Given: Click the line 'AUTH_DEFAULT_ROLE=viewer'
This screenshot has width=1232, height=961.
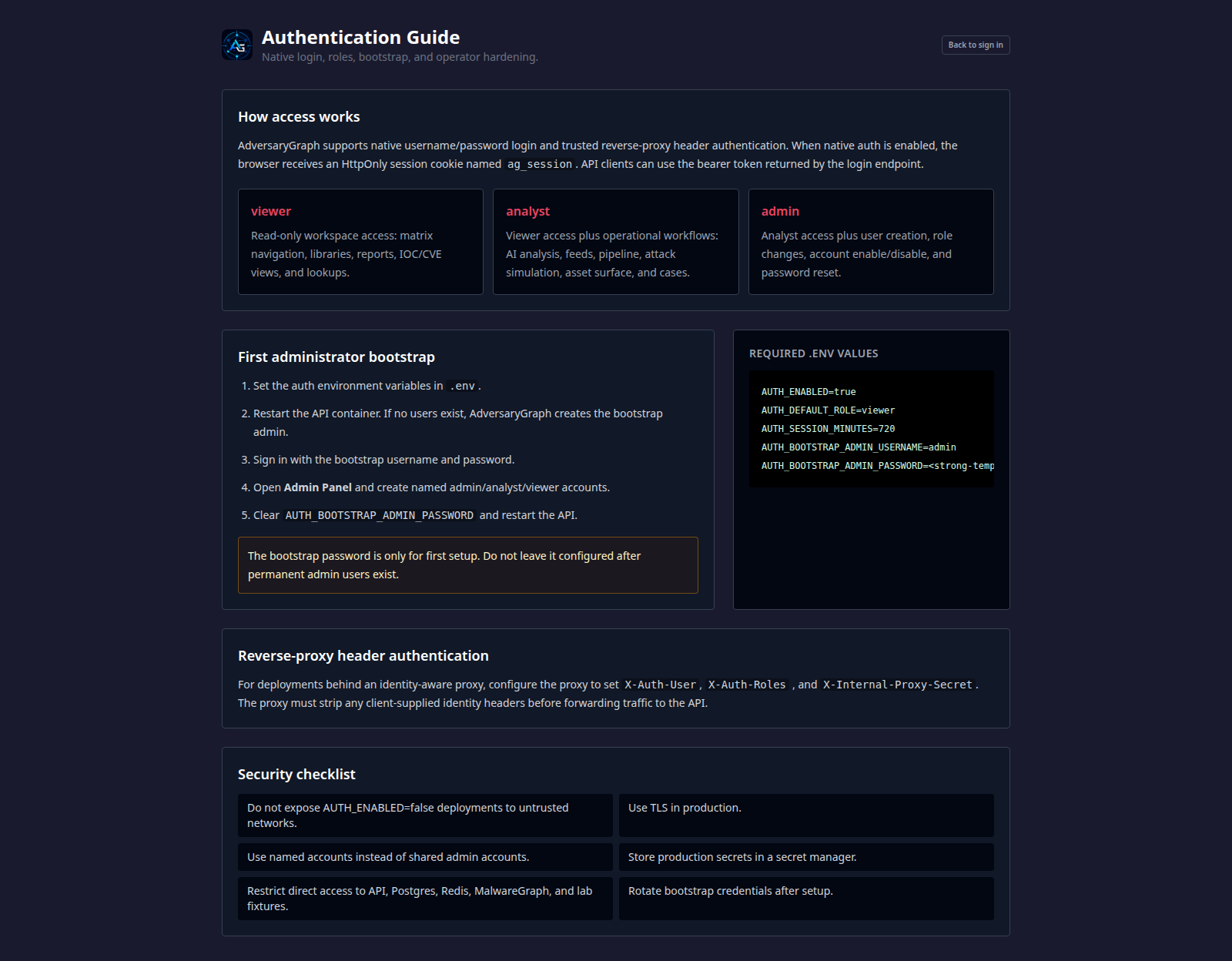Looking at the screenshot, I should pyautogui.click(x=828, y=410).
